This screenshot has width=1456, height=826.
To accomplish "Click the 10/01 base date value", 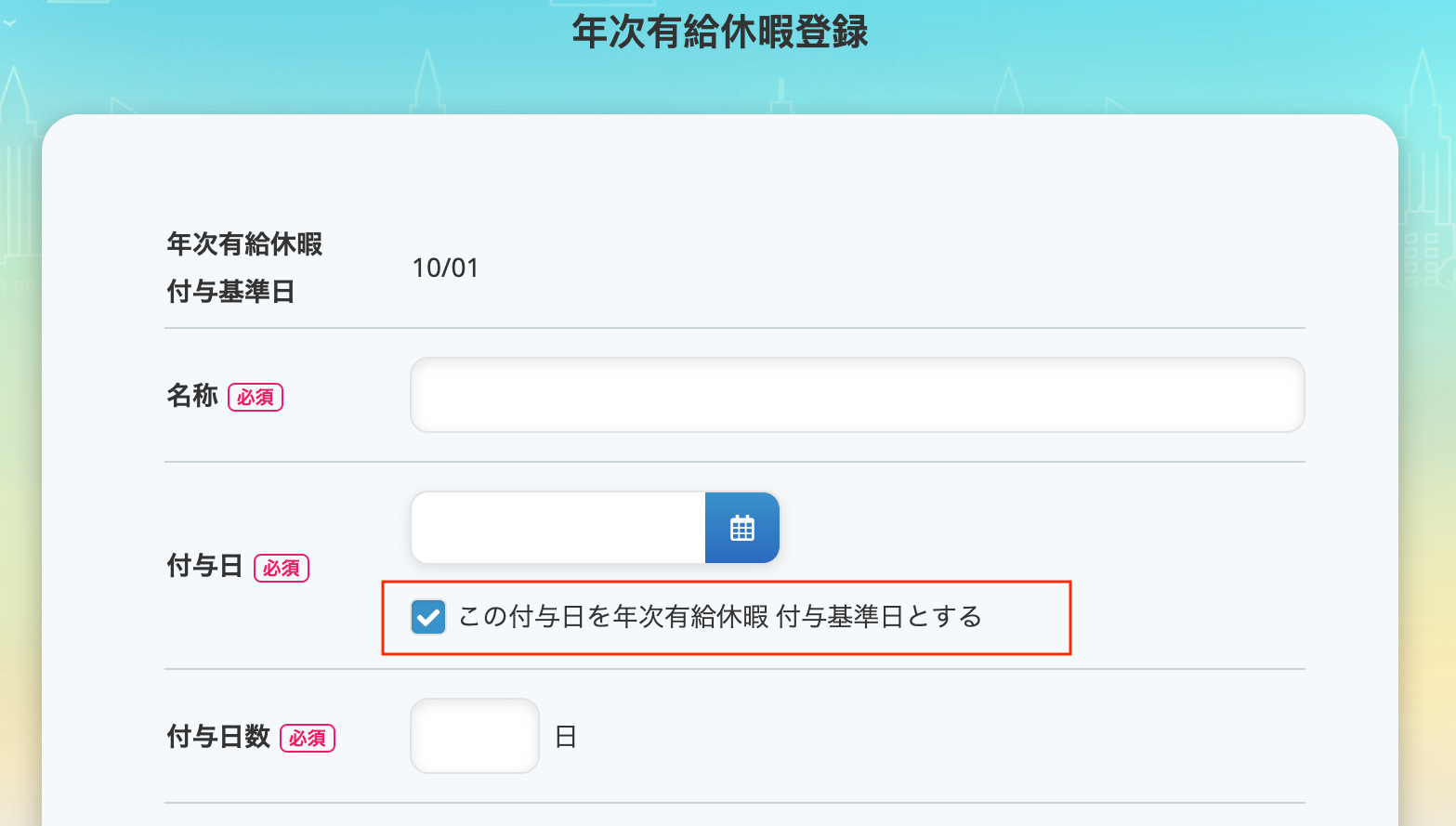I will click(x=445, y=269).
